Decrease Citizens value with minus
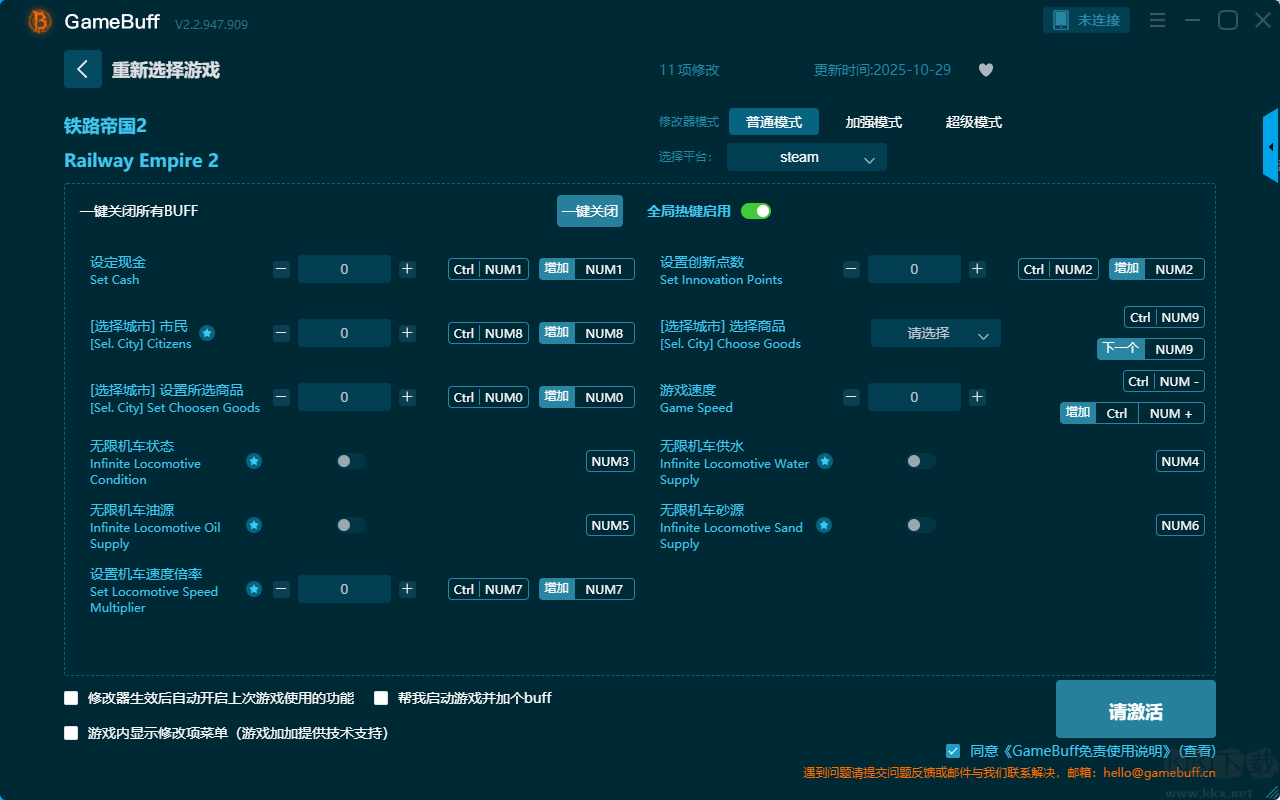Viewport: 1280px width, 800px height. [x=282, y=333]
